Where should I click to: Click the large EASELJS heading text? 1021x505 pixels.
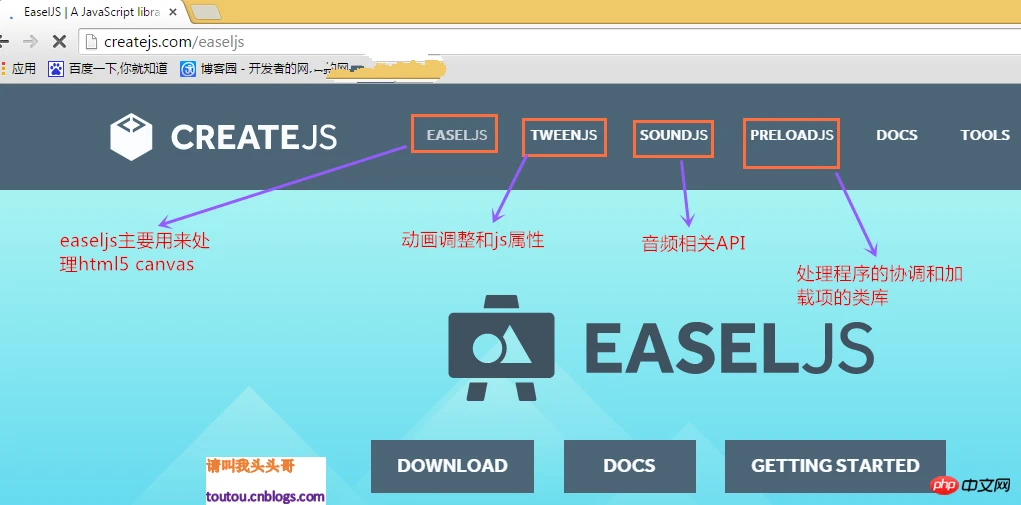click(729, 349)
